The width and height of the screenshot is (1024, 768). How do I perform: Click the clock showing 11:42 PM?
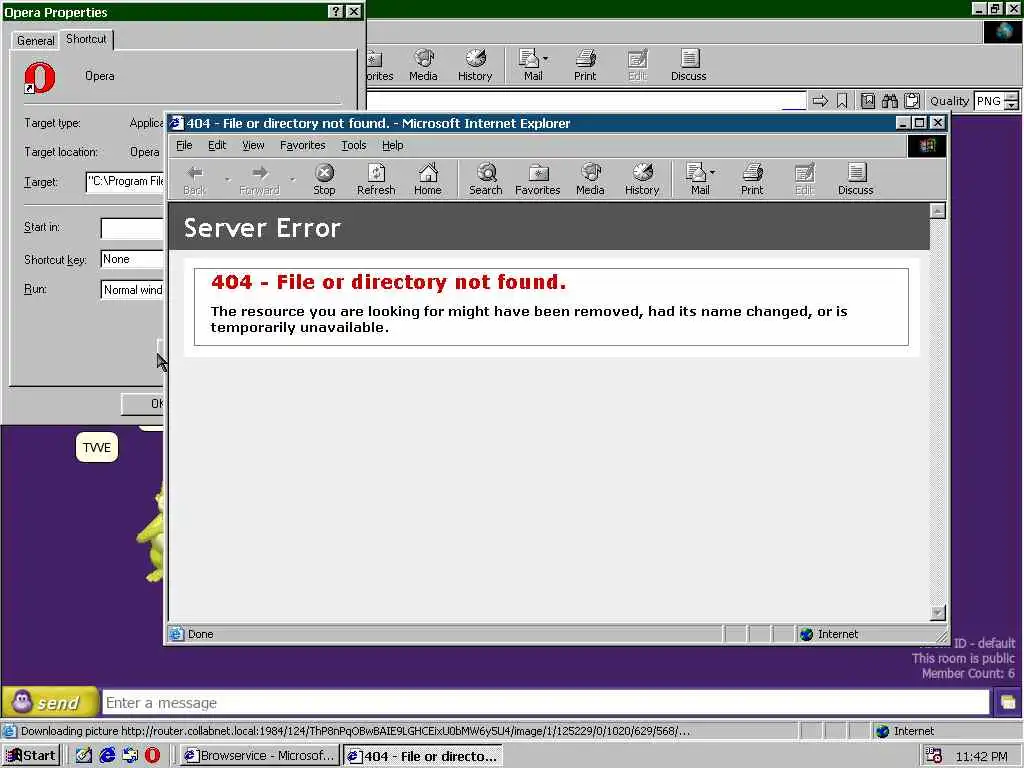coord(982,756)
